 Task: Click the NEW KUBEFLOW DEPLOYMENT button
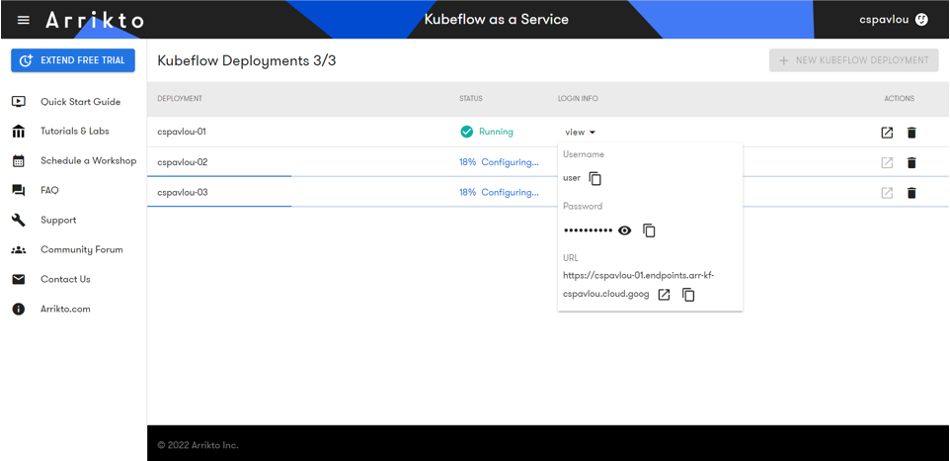[x=854, y=61]
